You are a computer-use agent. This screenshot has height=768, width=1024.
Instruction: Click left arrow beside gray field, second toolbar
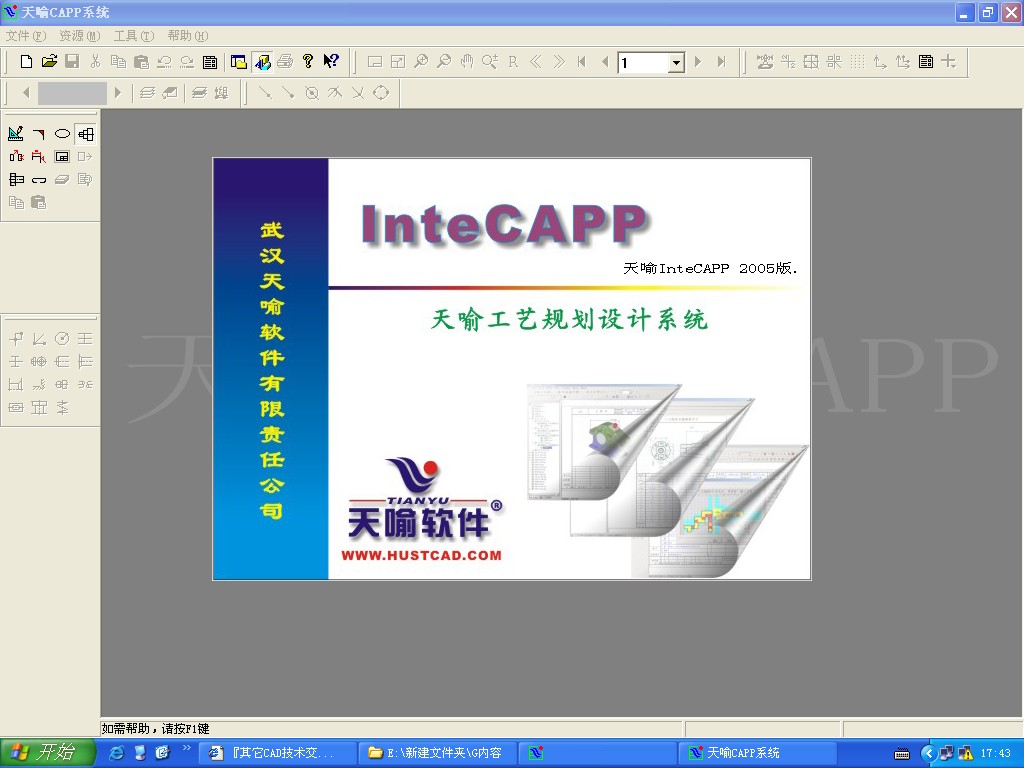[26, 93]
